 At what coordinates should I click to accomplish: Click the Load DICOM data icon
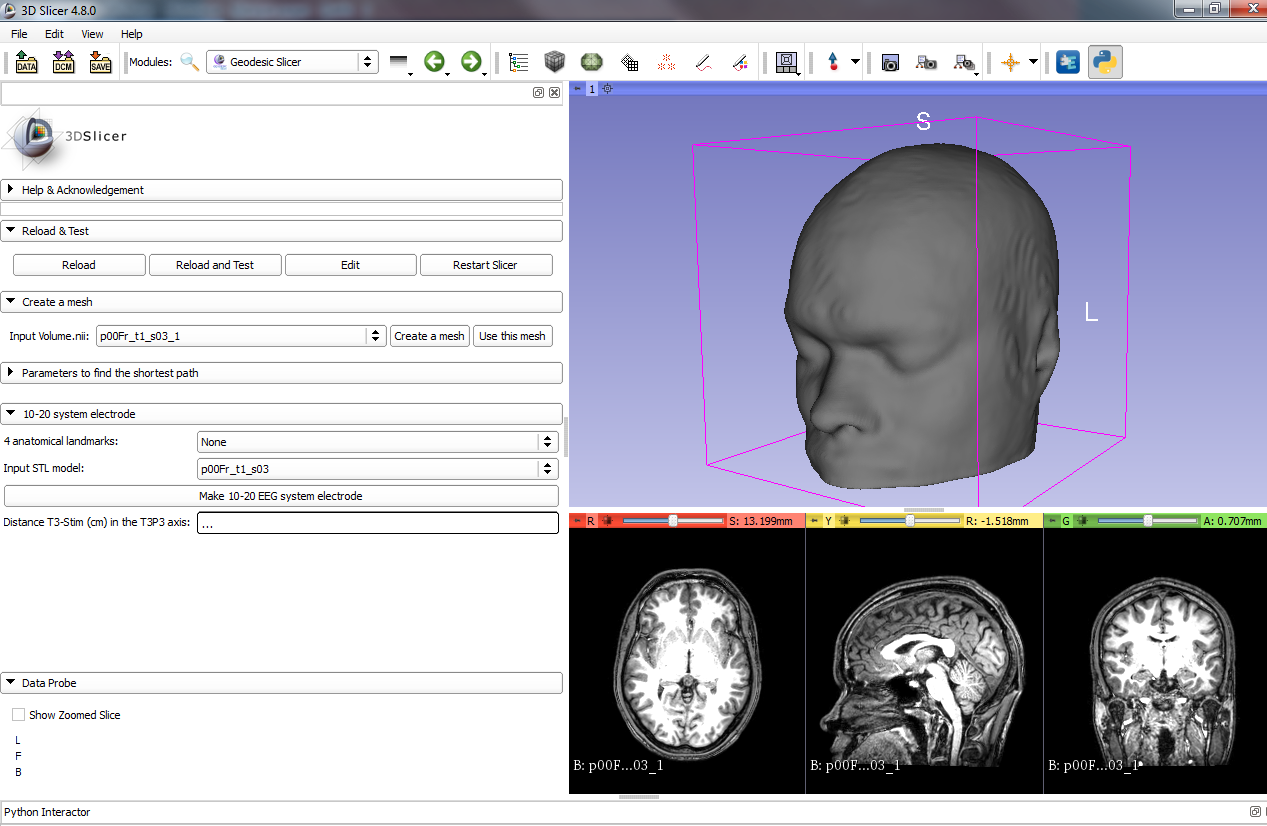point(63,62)
